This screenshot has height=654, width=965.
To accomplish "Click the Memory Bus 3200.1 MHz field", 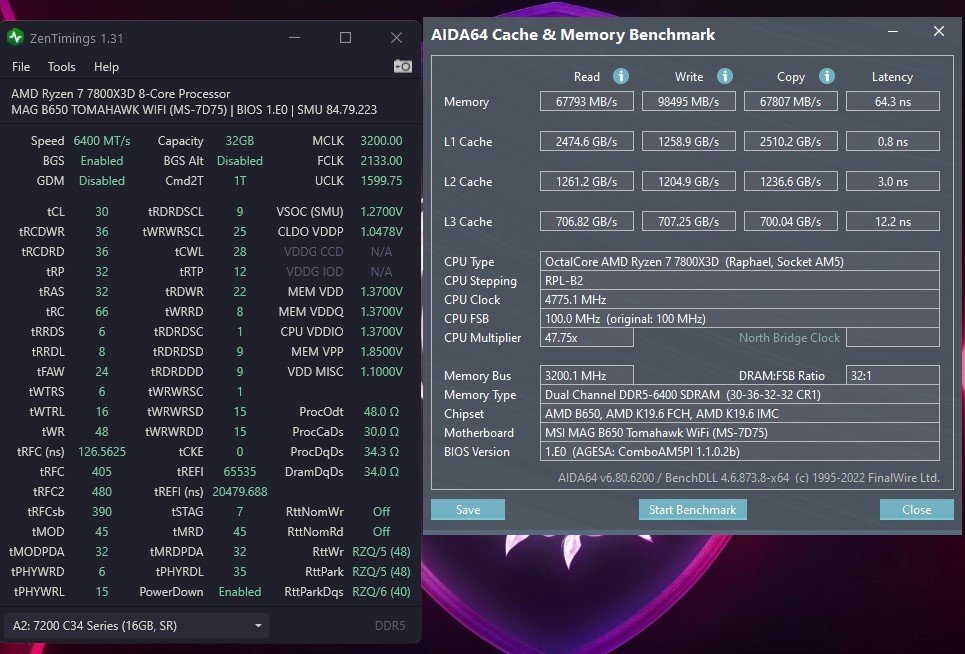I will [587, 375].
